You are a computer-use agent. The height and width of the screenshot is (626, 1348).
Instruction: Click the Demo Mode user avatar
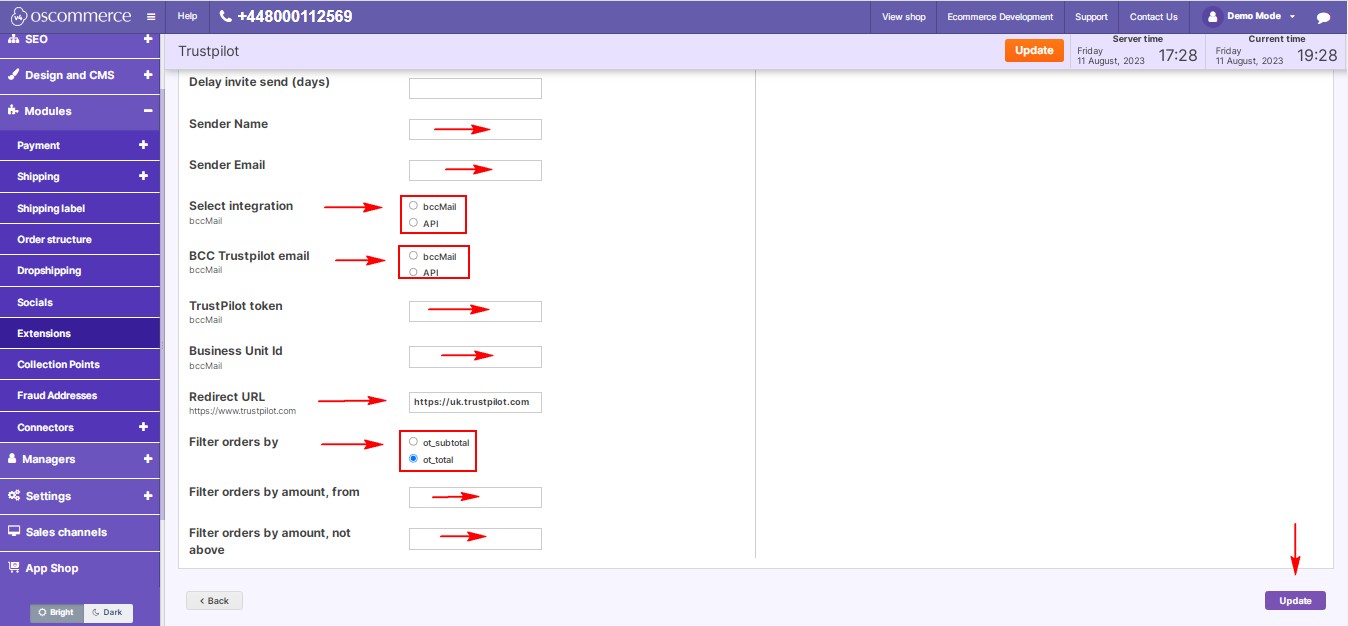coord(1213,17)
